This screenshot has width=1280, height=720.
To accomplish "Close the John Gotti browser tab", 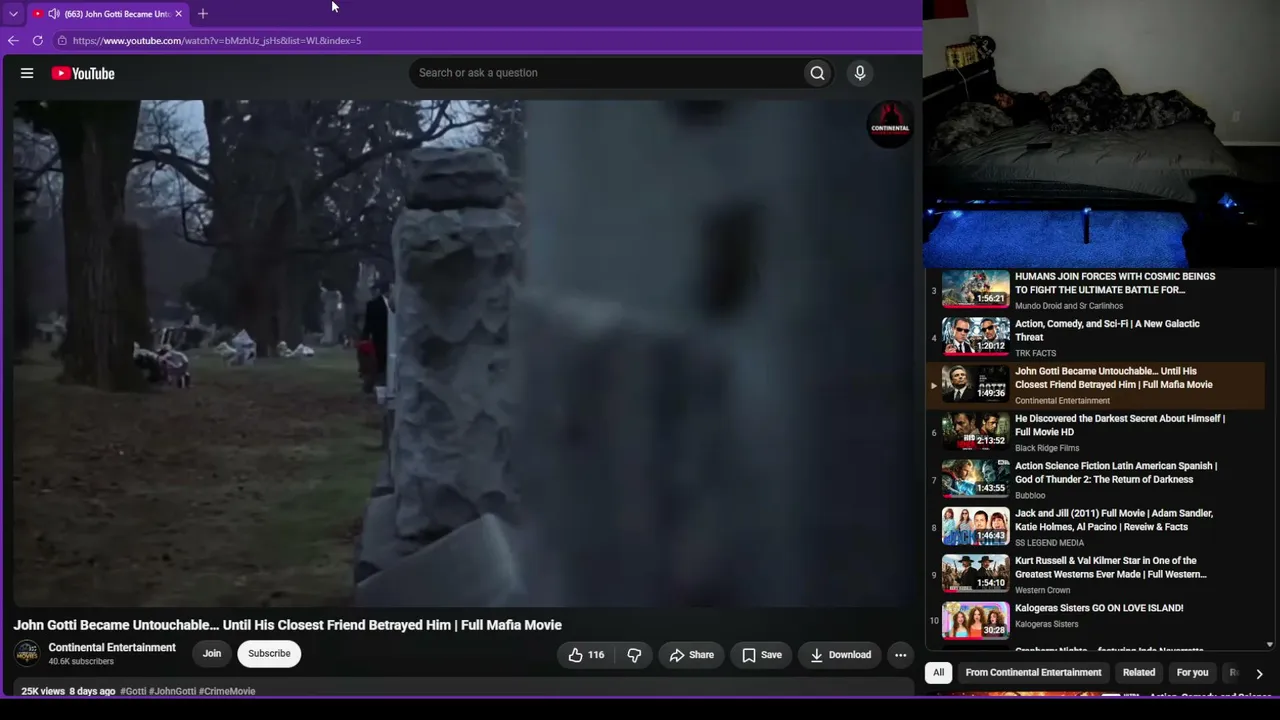I will (x=178, y=14).
